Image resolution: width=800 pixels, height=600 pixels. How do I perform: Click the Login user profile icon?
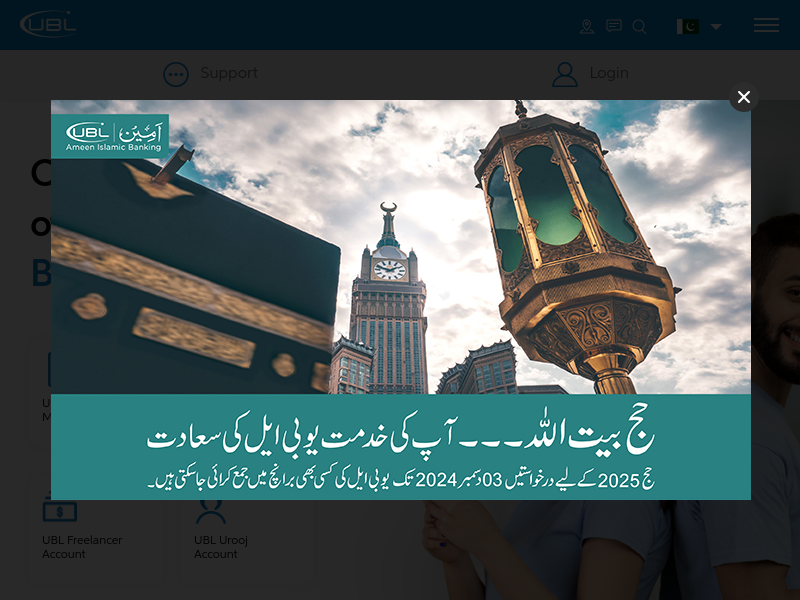tap(565, 74)
